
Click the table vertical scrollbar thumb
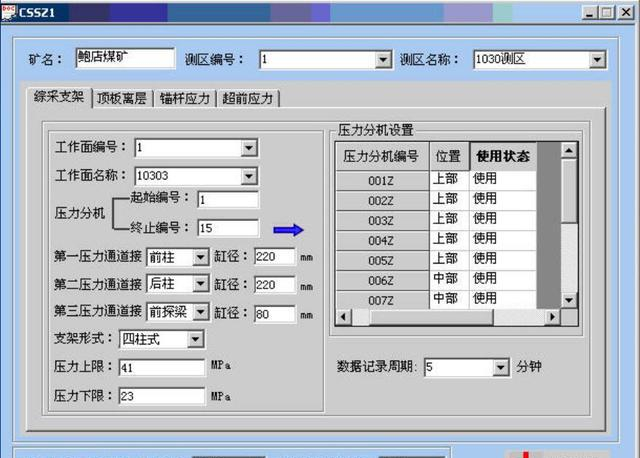(x=569, y=191)
